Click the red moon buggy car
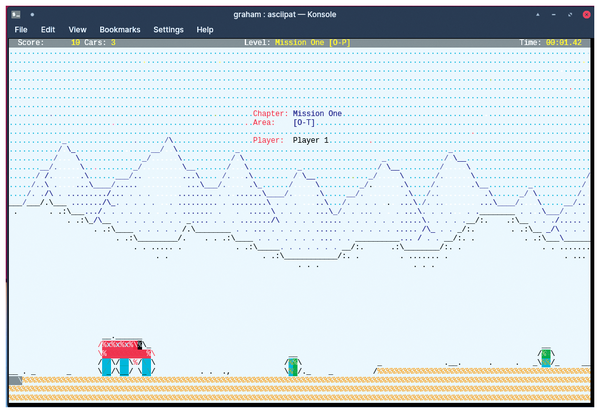 pyautogui.click(x=127, y=356)
